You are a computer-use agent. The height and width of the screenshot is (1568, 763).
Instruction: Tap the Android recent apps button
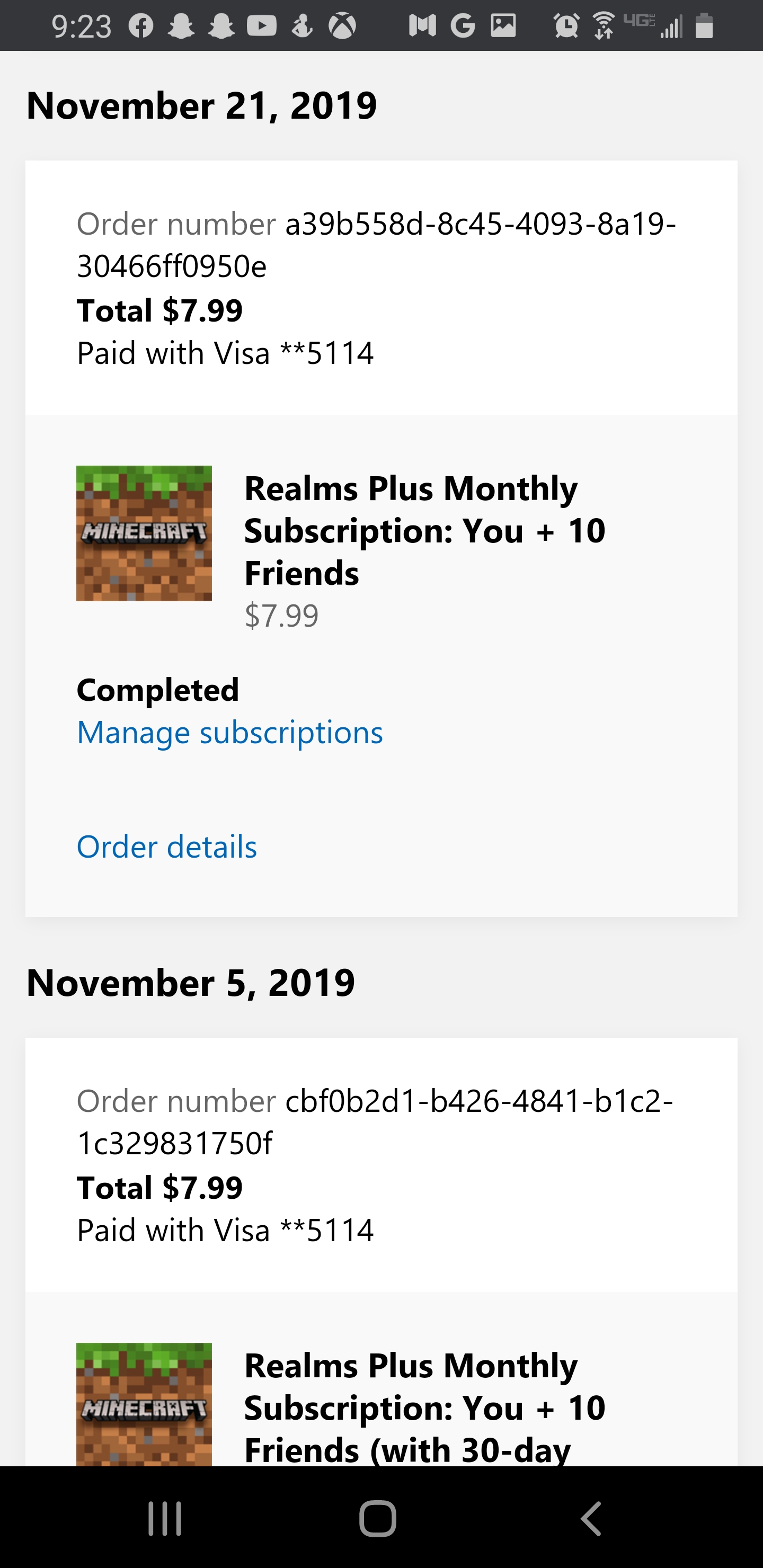(x=165, y=1519)
